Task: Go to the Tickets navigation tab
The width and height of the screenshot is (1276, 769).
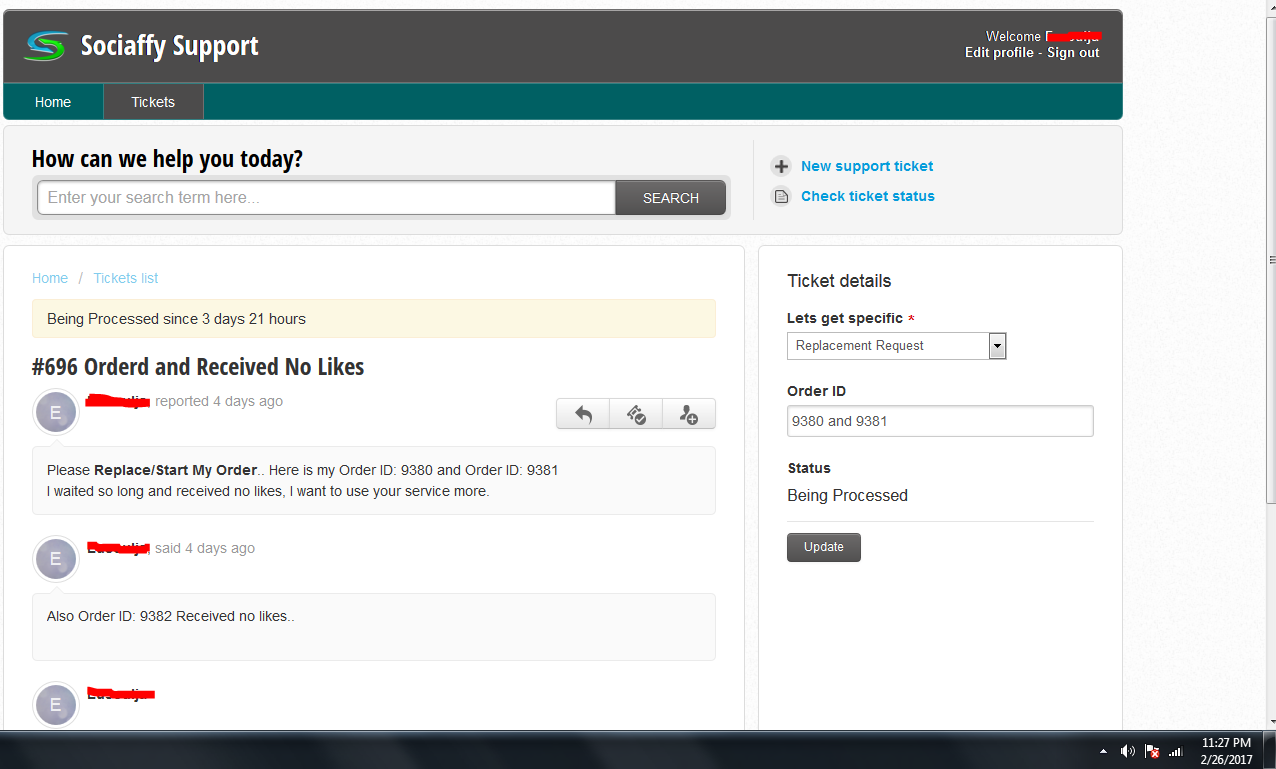Action: [x=153, y=102]
